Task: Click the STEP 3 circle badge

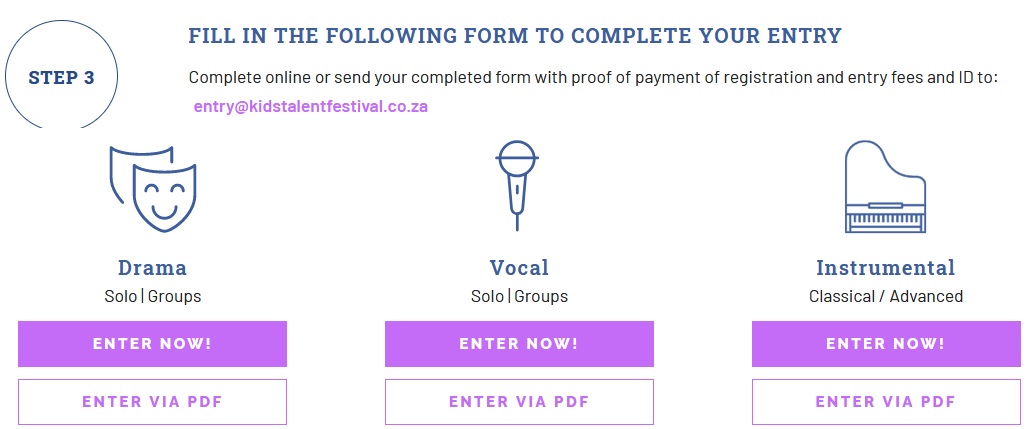Action: [x=62, y=78]
